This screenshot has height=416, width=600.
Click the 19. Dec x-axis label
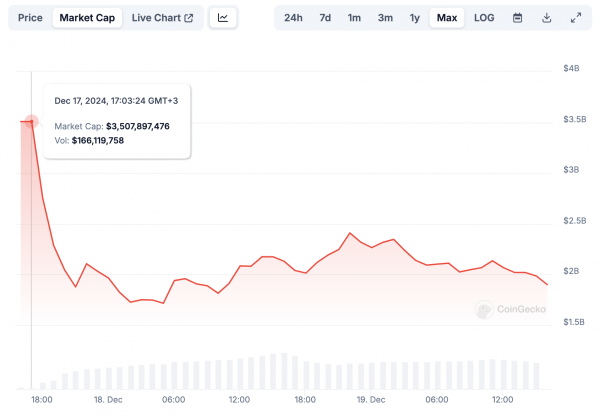(x=371, y=400)
